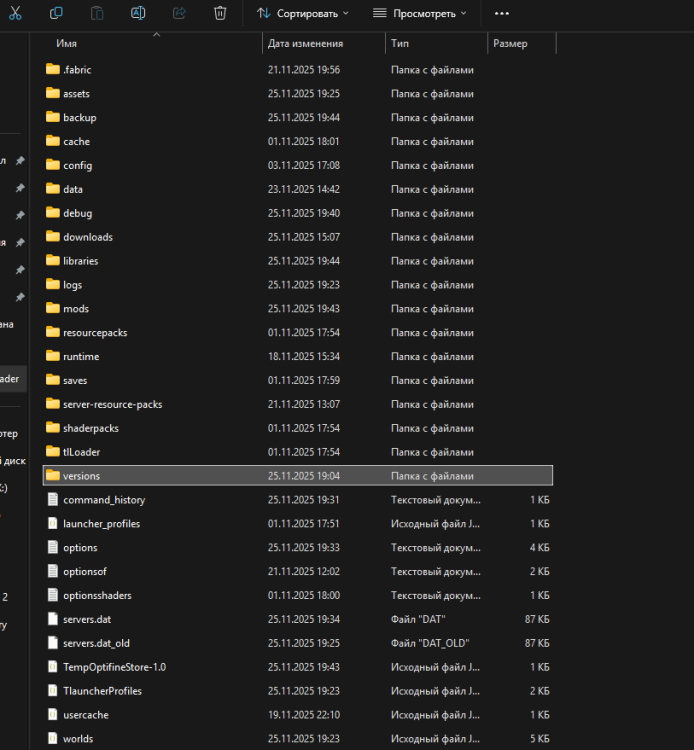Select the saves folder icon
694x750 pixels.
[53, 380]
